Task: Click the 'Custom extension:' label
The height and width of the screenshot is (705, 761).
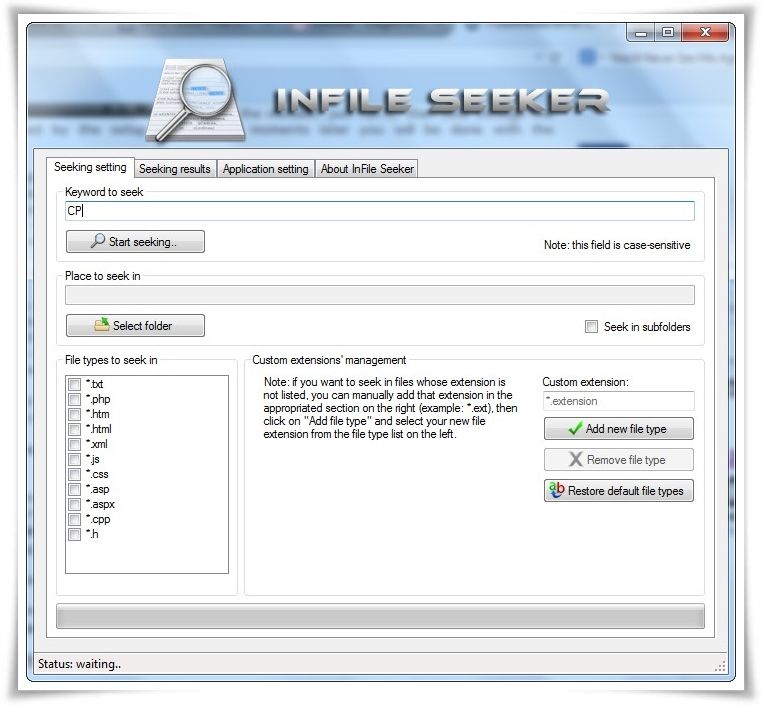Action: 585,382
